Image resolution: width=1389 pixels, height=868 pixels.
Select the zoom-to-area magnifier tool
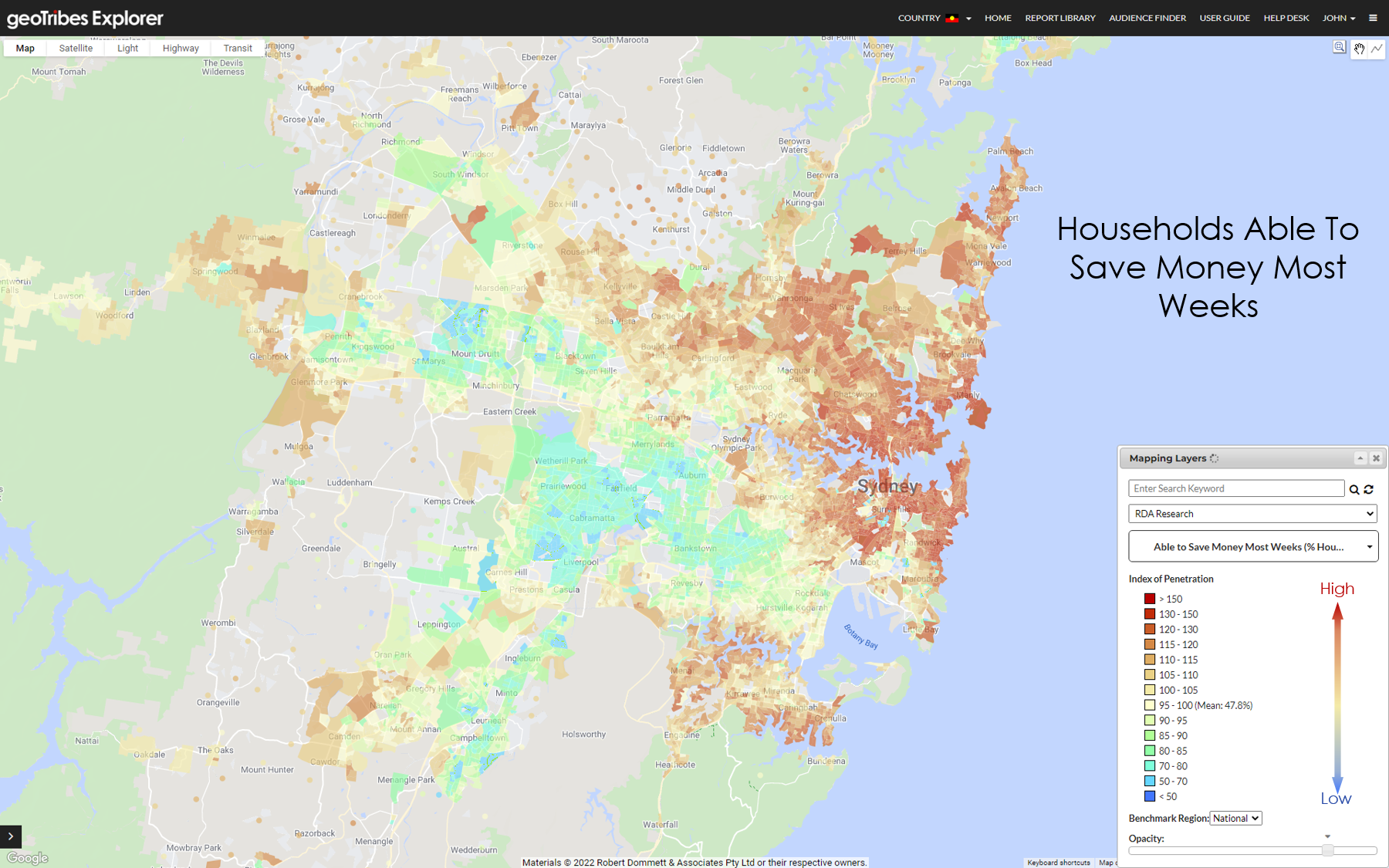point(1339,47)
